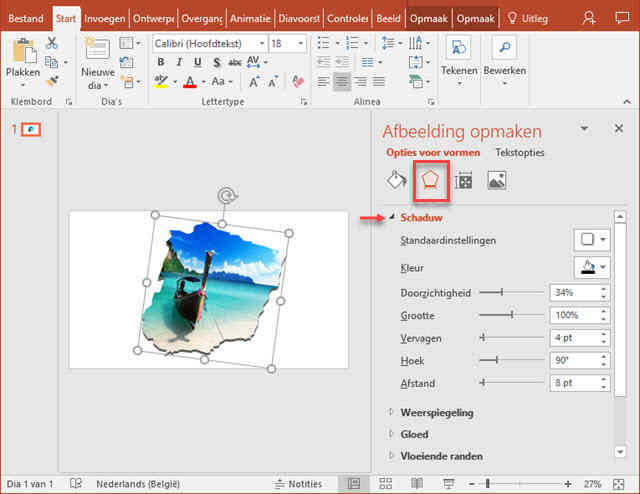The image size is (640, 494).
Task: Click the line spacing icon
Action: [x=388, y=43]
